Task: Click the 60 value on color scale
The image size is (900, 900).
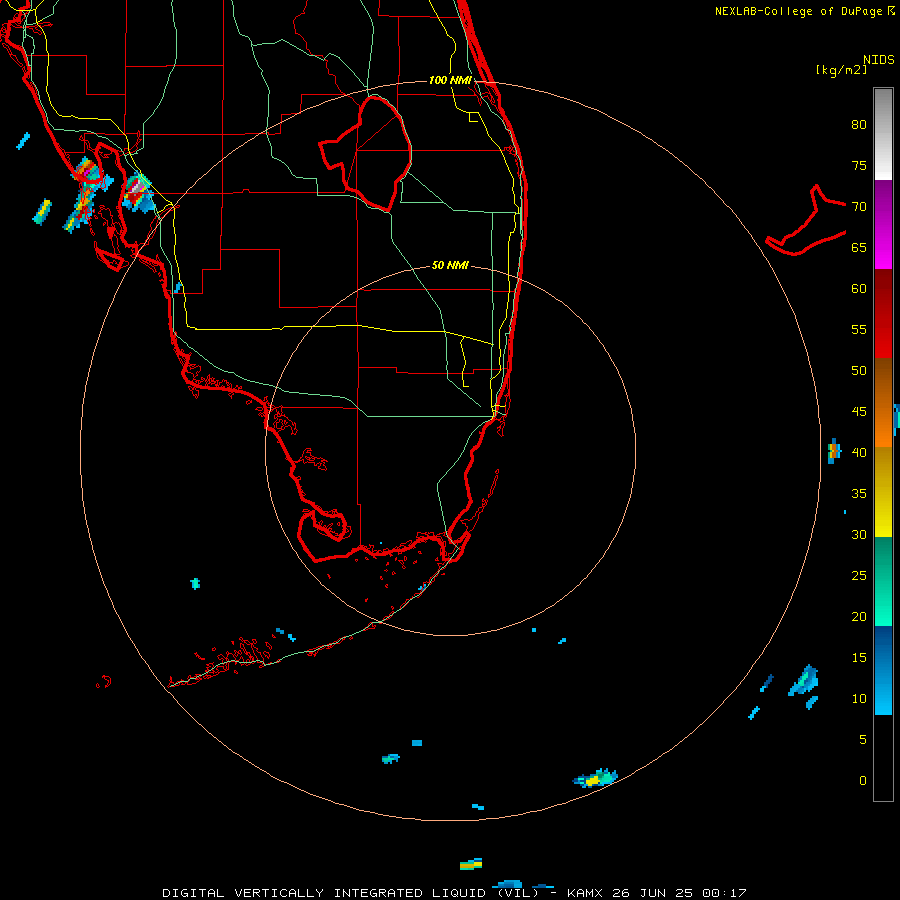Action: (x=859, y=289)
